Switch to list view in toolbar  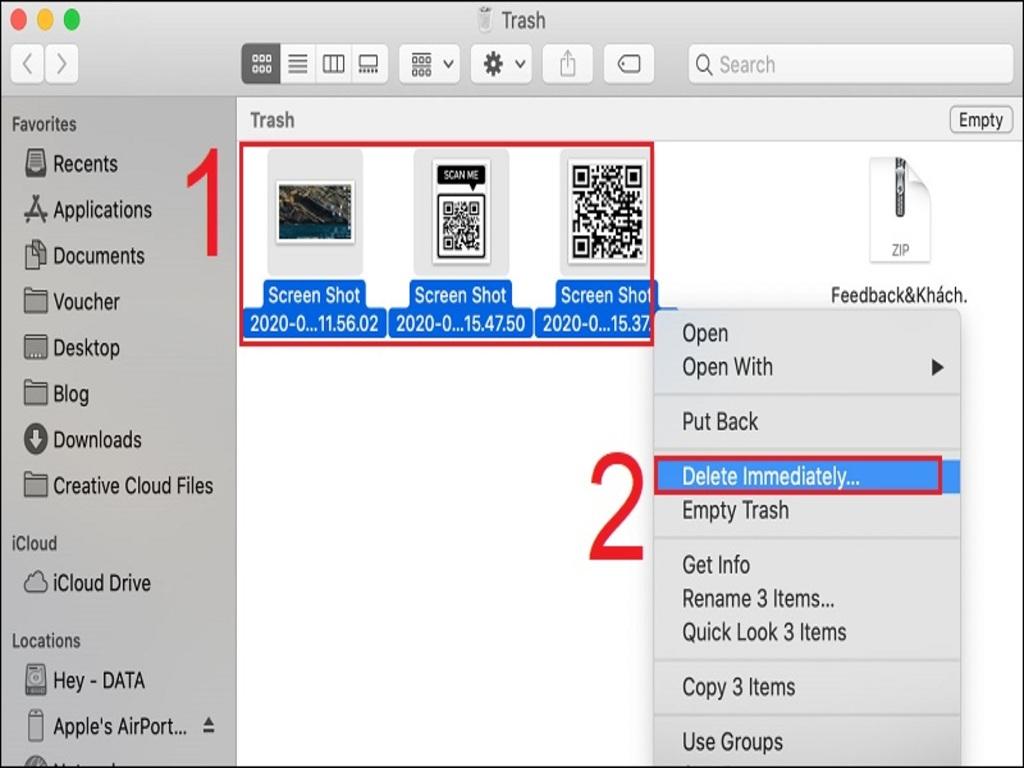pos(297,65)
